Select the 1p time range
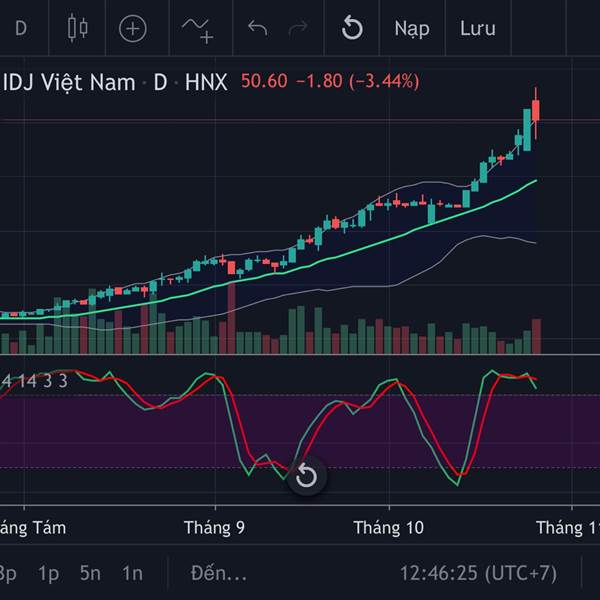This screenshot has width=600, height=600. [49, 574]
